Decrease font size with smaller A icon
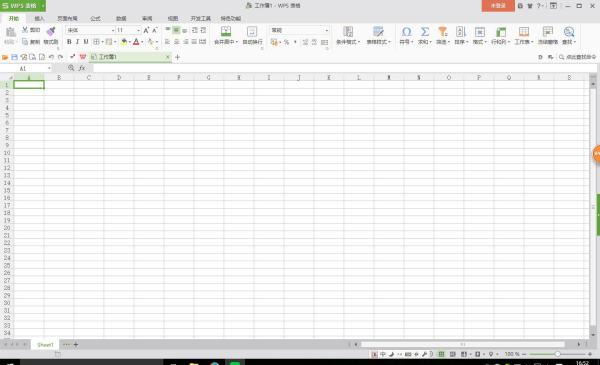Image resolution: width=600 pixels, height=365 pixels. click(x=155, y=30)
